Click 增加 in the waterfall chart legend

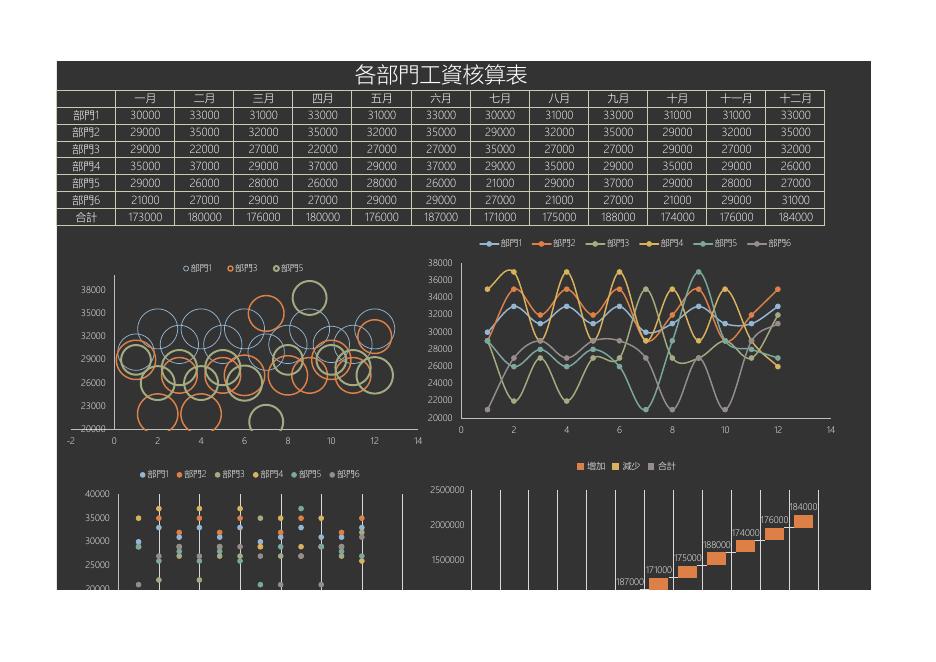tap(591, 466)
